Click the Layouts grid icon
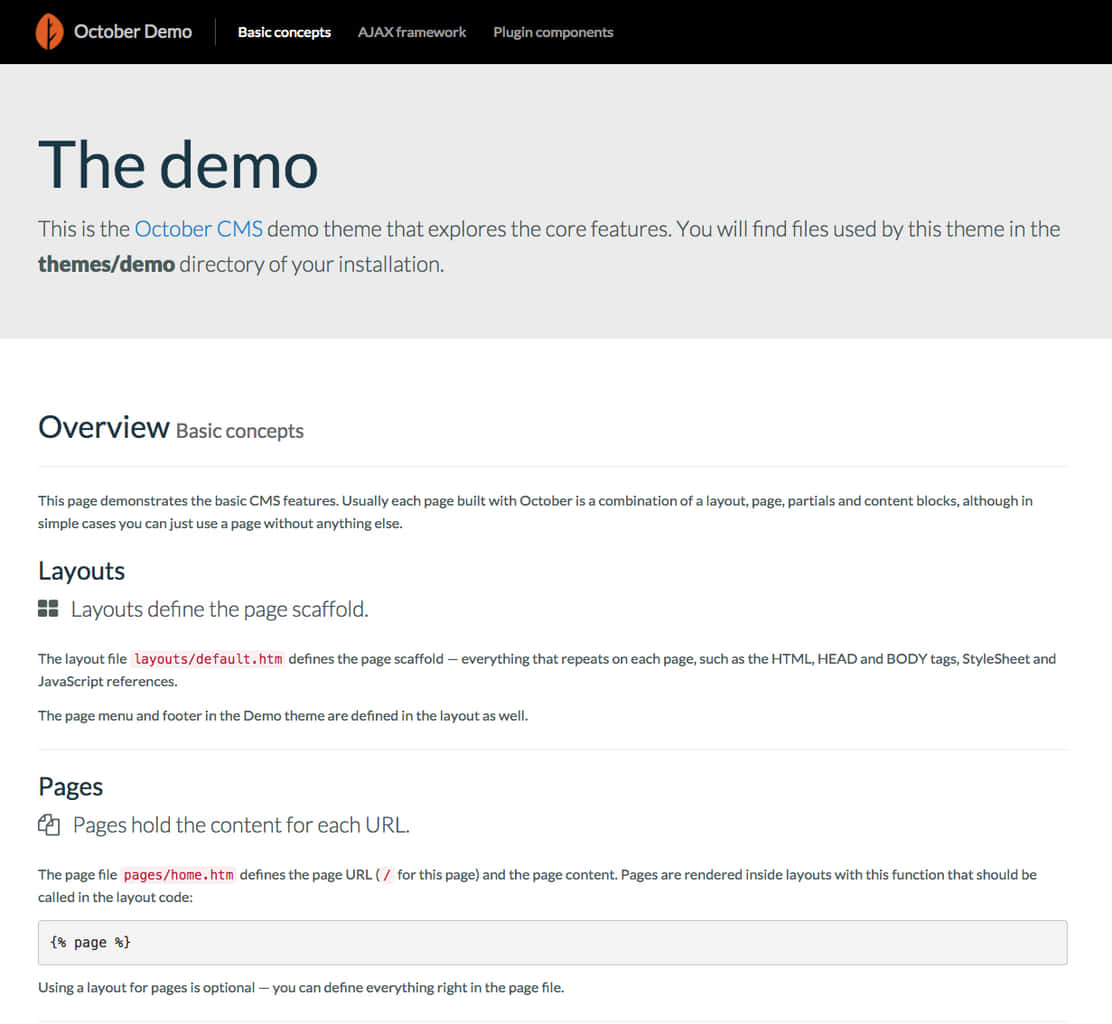The width and height of the screenshot is (1112, 1024). click(48, 608)
